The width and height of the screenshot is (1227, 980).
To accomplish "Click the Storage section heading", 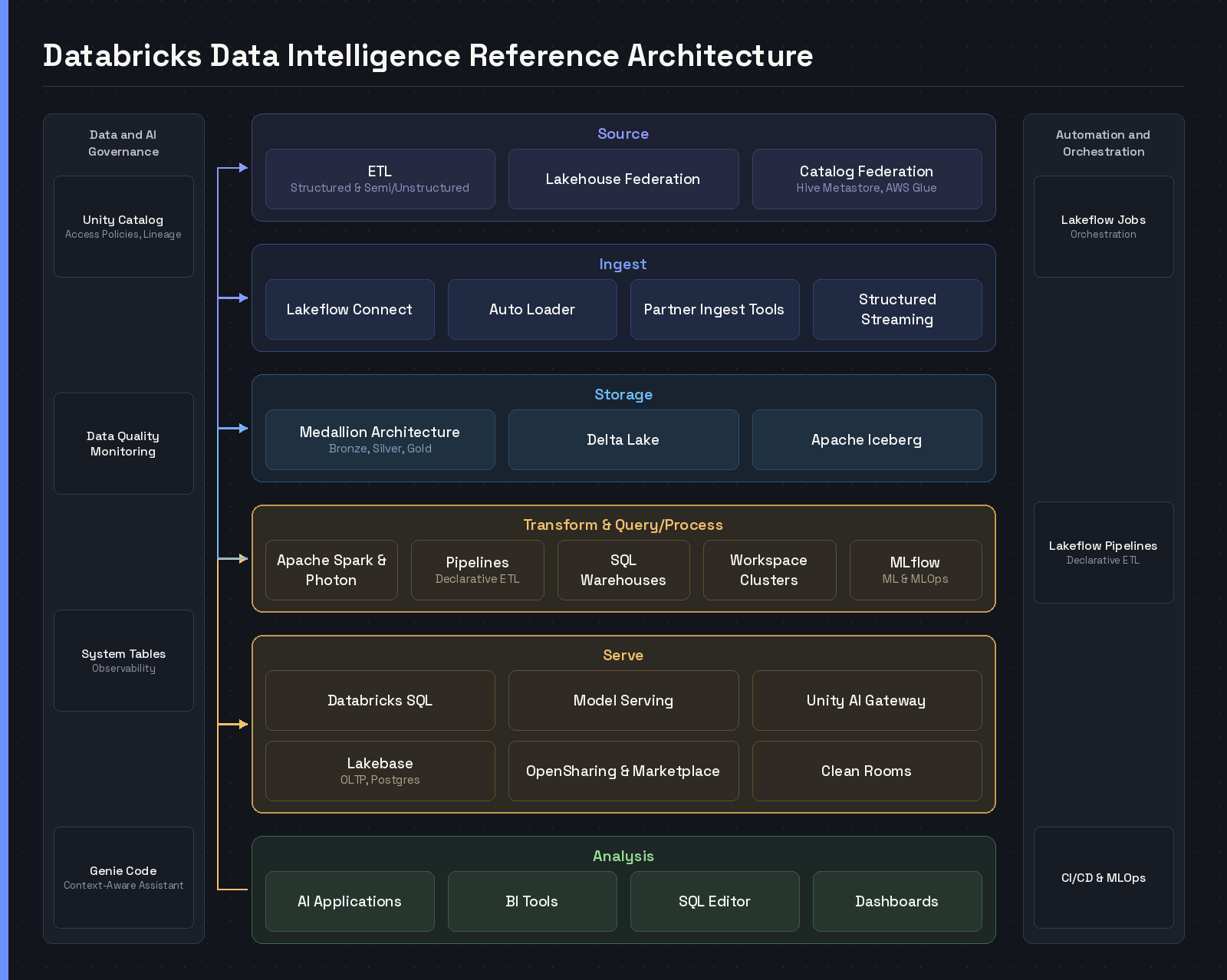I will click(623, 394).
